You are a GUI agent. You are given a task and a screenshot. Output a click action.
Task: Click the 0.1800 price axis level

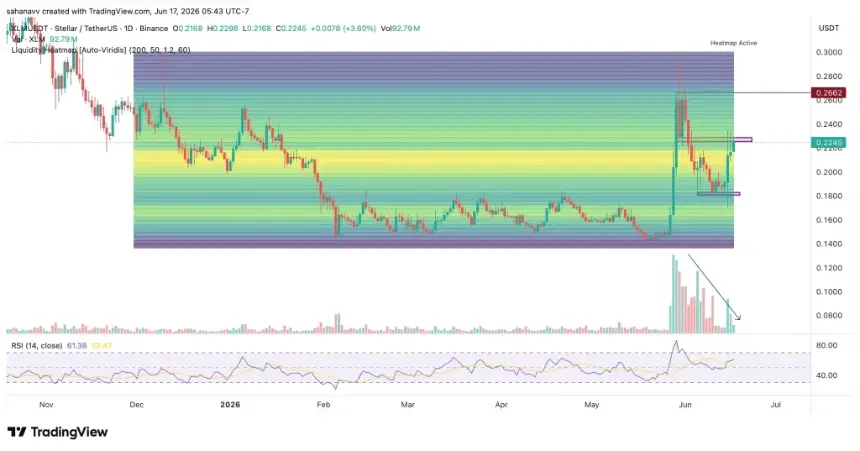click(x=829, y=196)
